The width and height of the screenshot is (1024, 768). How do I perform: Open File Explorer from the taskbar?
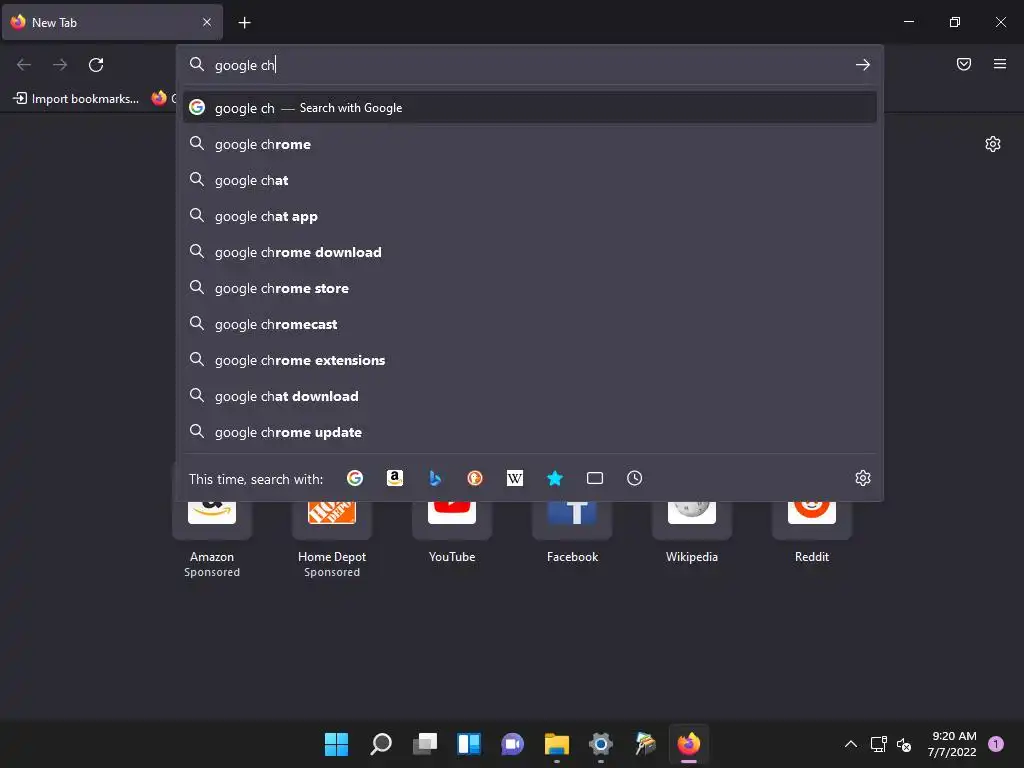(557, 744)
